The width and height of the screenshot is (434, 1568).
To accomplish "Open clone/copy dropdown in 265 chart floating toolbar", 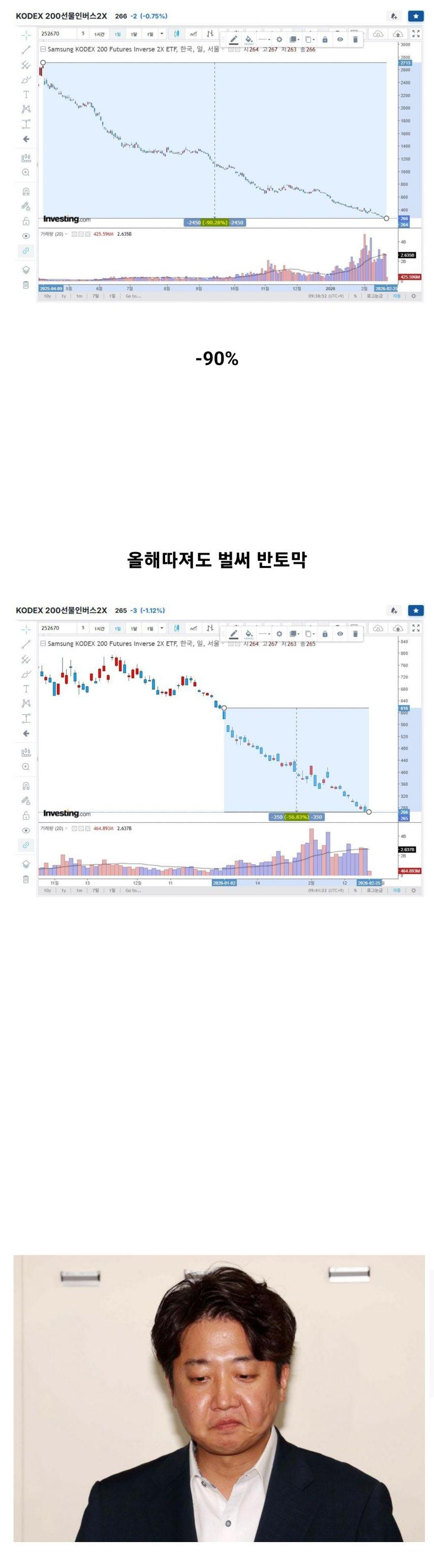I will (310, 634).
